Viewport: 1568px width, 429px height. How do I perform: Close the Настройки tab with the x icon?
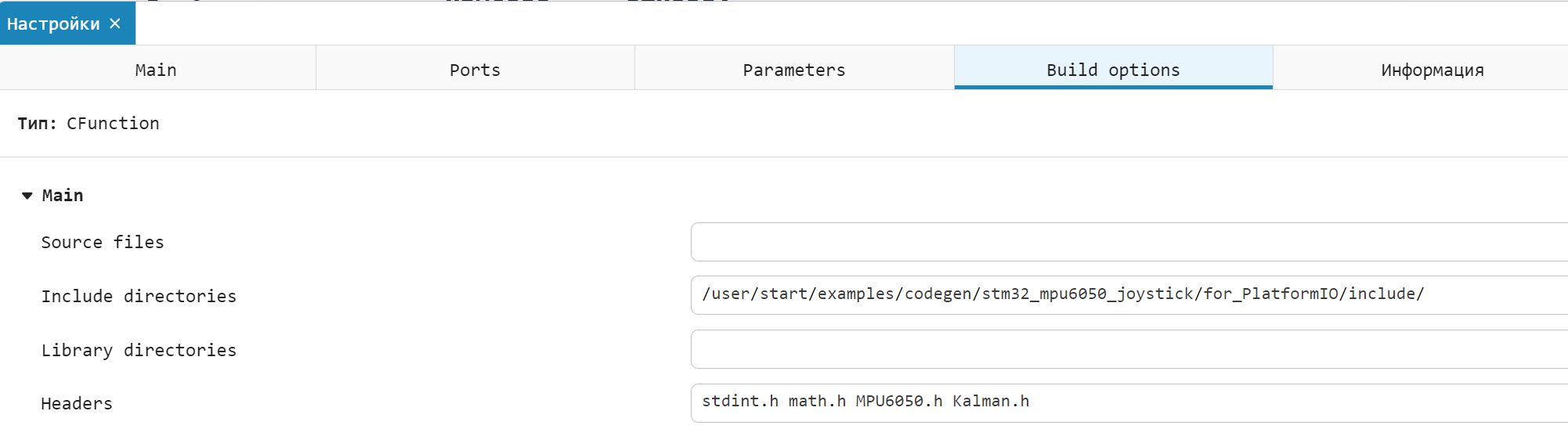(115, 23)
